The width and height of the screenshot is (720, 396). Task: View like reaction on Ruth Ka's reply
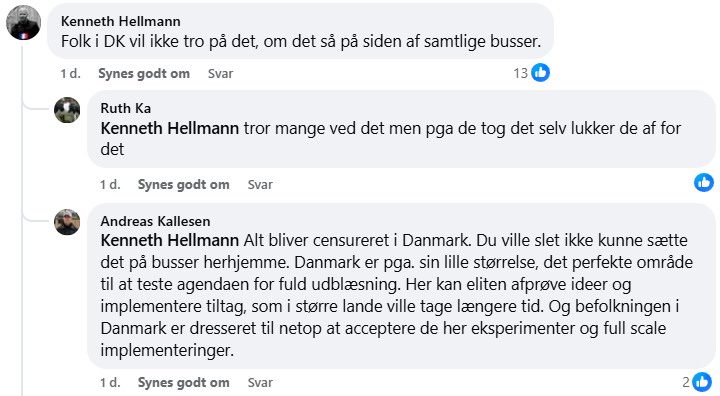click(x=703, y=182)
